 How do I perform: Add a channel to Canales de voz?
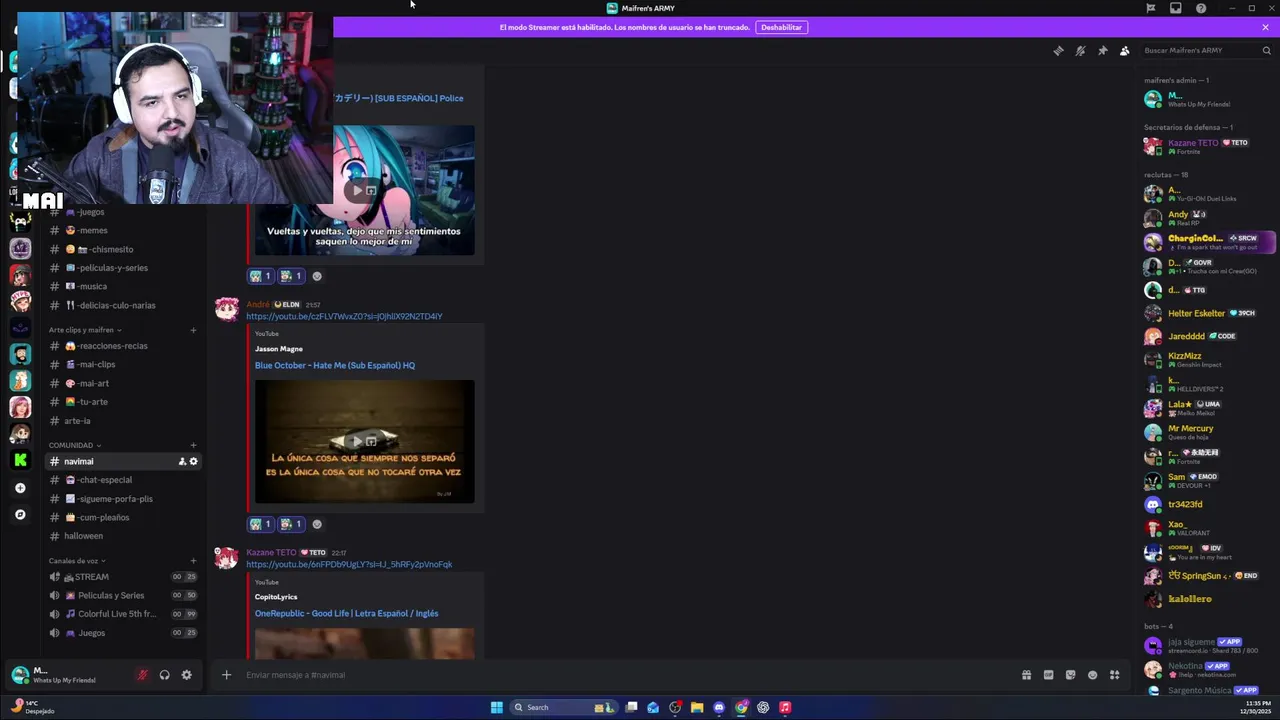[193, 561]
